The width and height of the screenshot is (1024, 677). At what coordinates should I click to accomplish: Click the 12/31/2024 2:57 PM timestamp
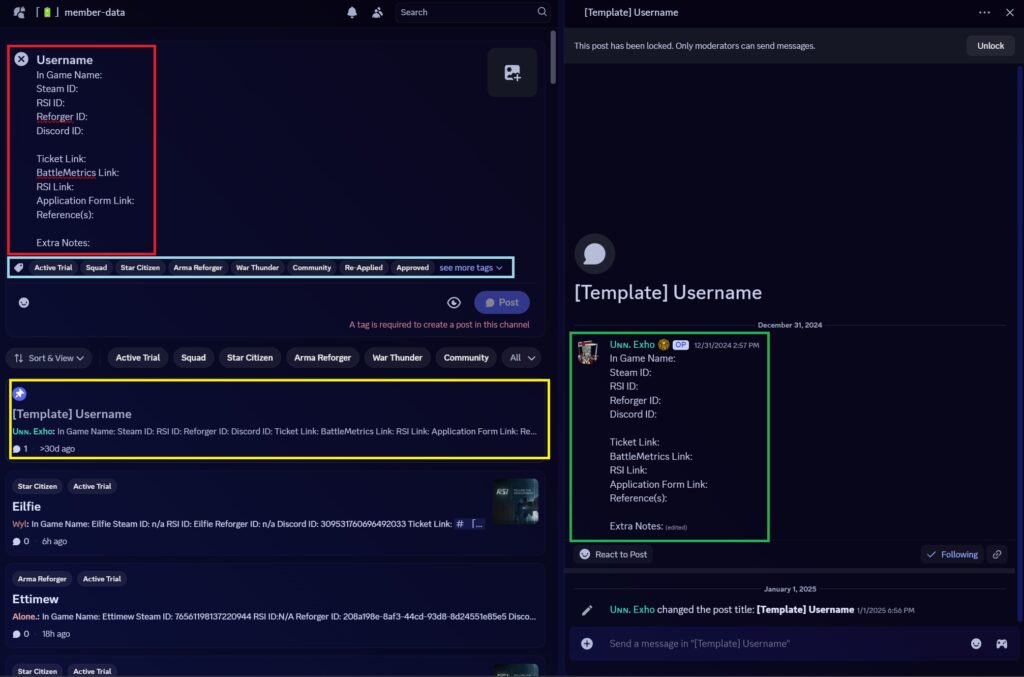coord(726,345)
